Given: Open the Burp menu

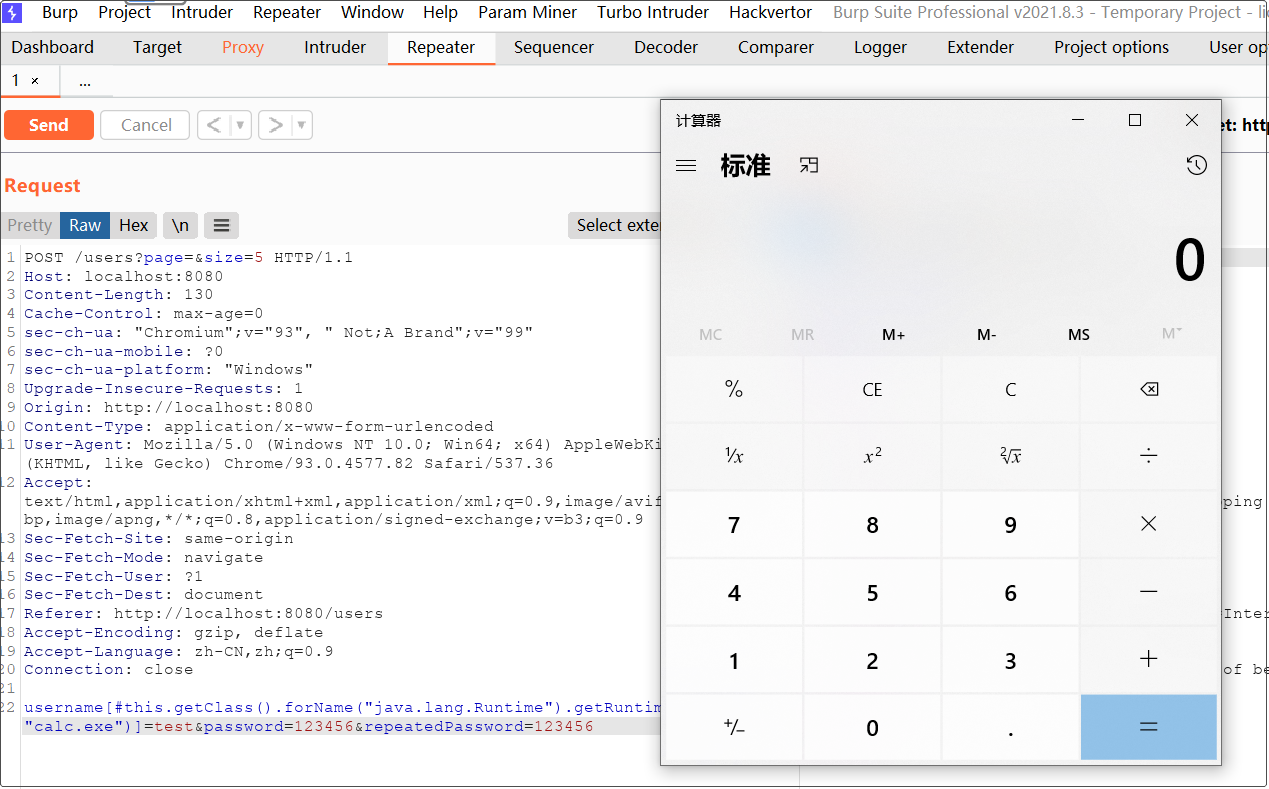Looking at the screenshot, I should pos(60,12).
